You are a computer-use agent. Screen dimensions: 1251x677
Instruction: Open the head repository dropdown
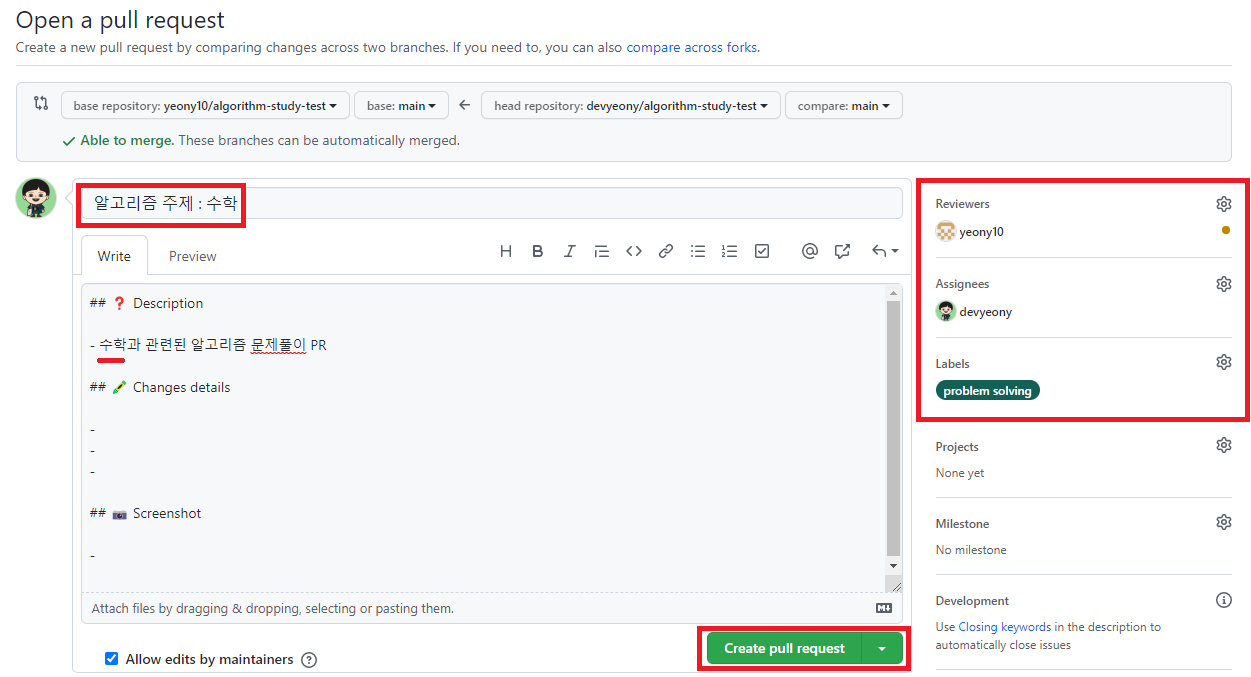[x=631, y=105]
